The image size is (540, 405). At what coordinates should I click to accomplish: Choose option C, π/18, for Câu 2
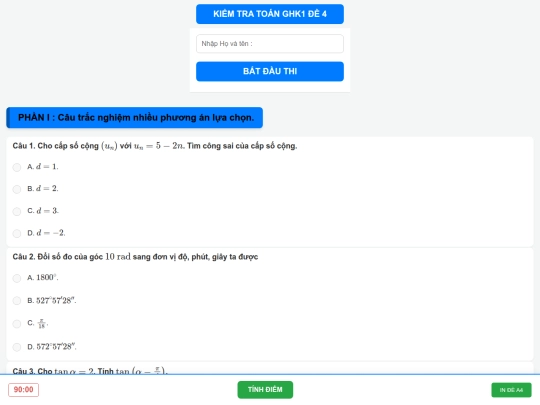(x=17, y=324)
